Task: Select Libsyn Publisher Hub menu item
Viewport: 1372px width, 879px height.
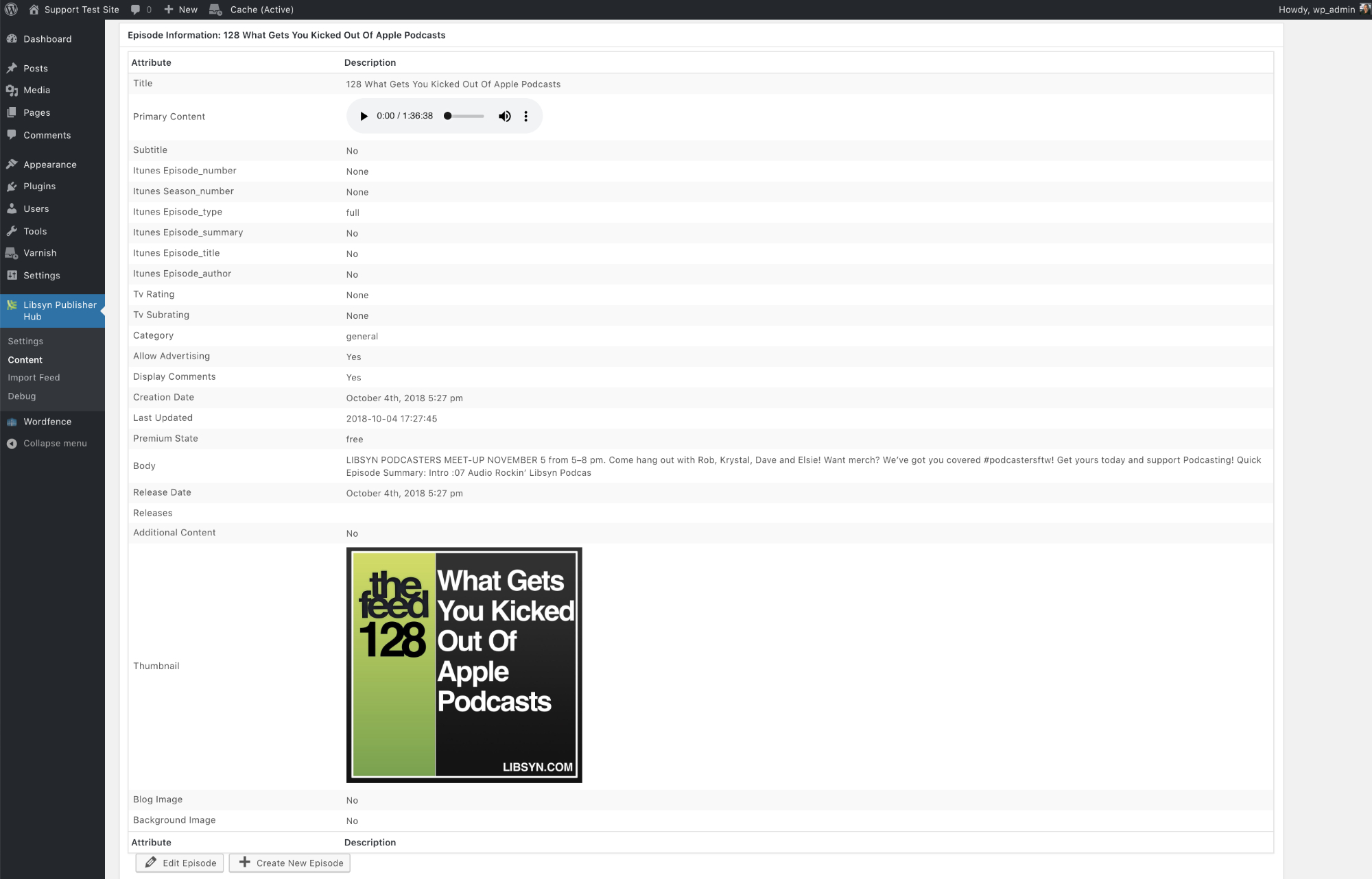Action: click(52, 311)
